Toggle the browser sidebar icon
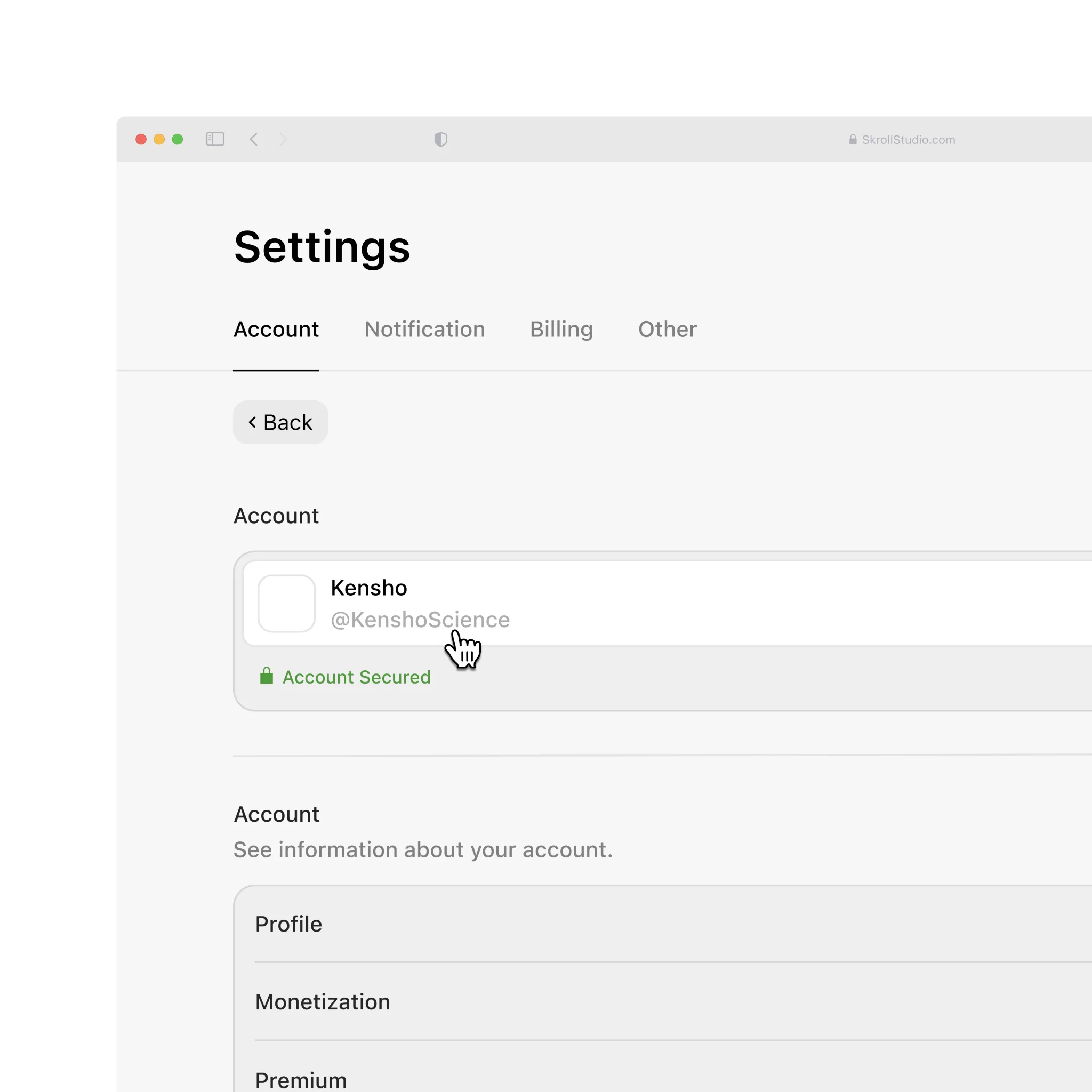 point(215,139)
